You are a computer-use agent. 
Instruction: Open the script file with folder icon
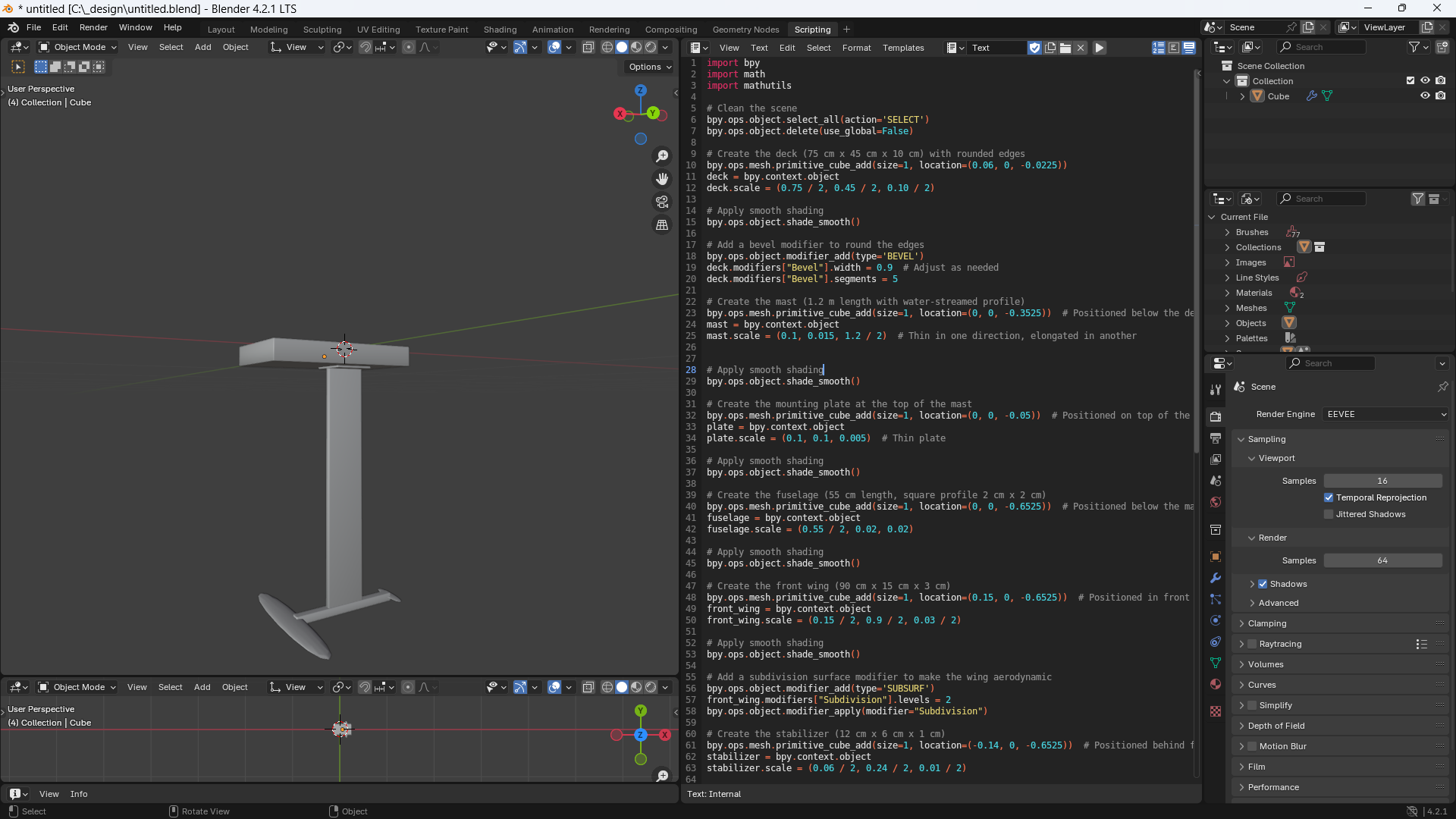pyautogui.click(x=1065, y=48)
